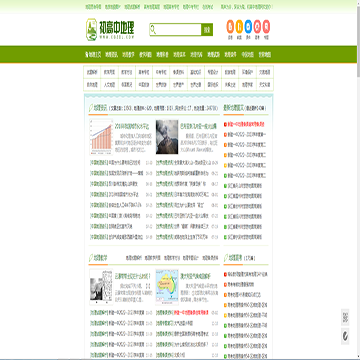Screen dimensions: 360x360
Task: Open 地理资讯 in the green navigation bar
Action: 111,55
